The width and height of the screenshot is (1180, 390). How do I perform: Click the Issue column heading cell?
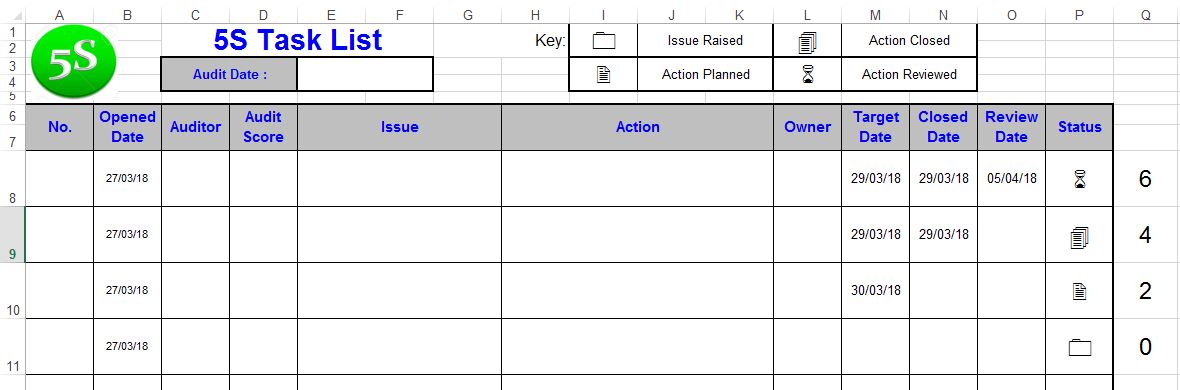point(400,127)
